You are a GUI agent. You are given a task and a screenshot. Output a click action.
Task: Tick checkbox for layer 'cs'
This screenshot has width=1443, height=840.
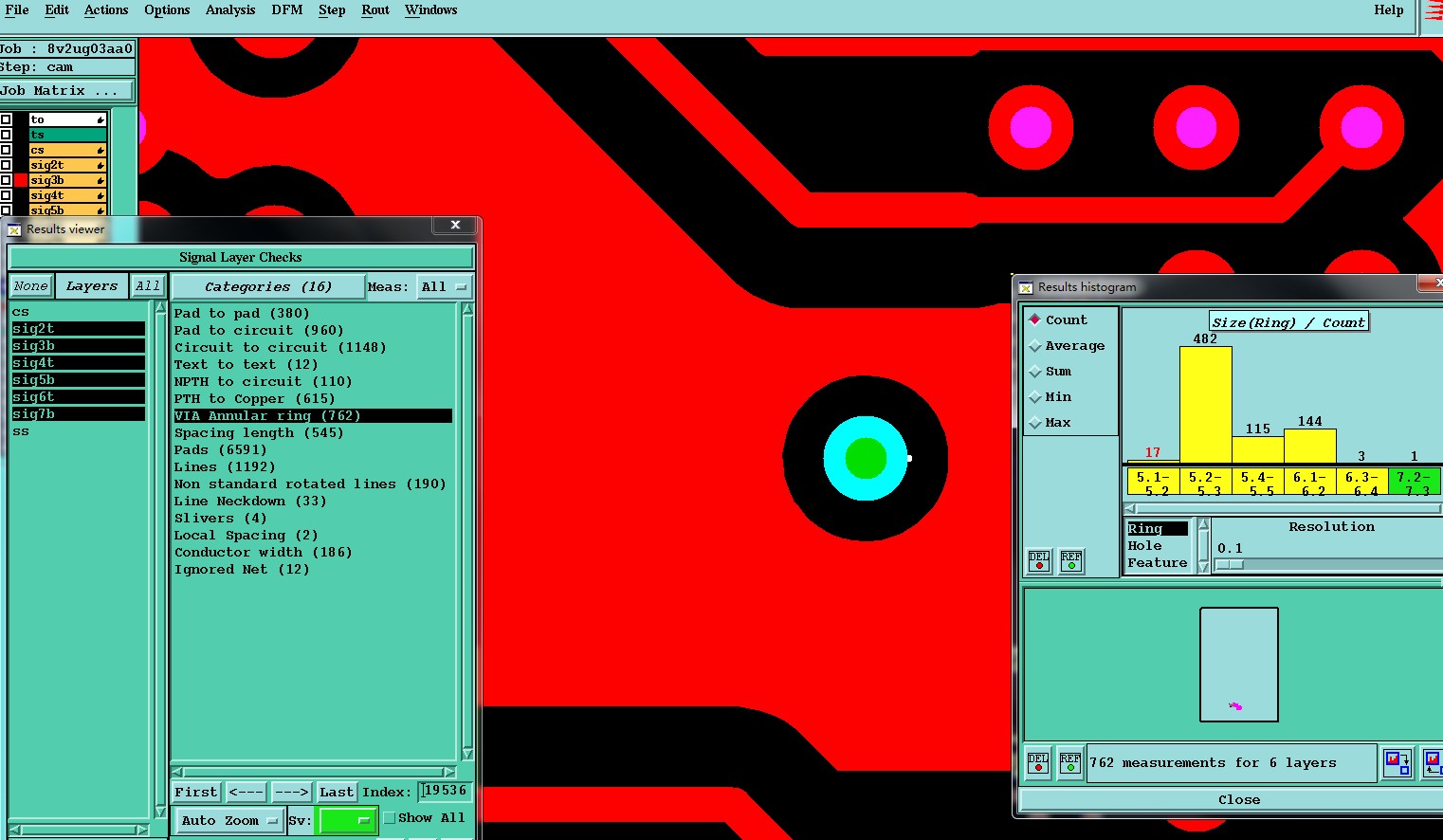click(x=6, y=150)
